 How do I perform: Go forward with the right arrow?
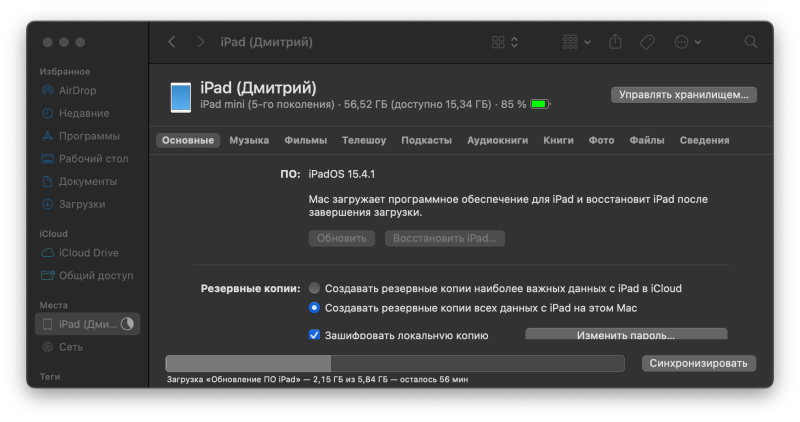click(x=201, y=42)
